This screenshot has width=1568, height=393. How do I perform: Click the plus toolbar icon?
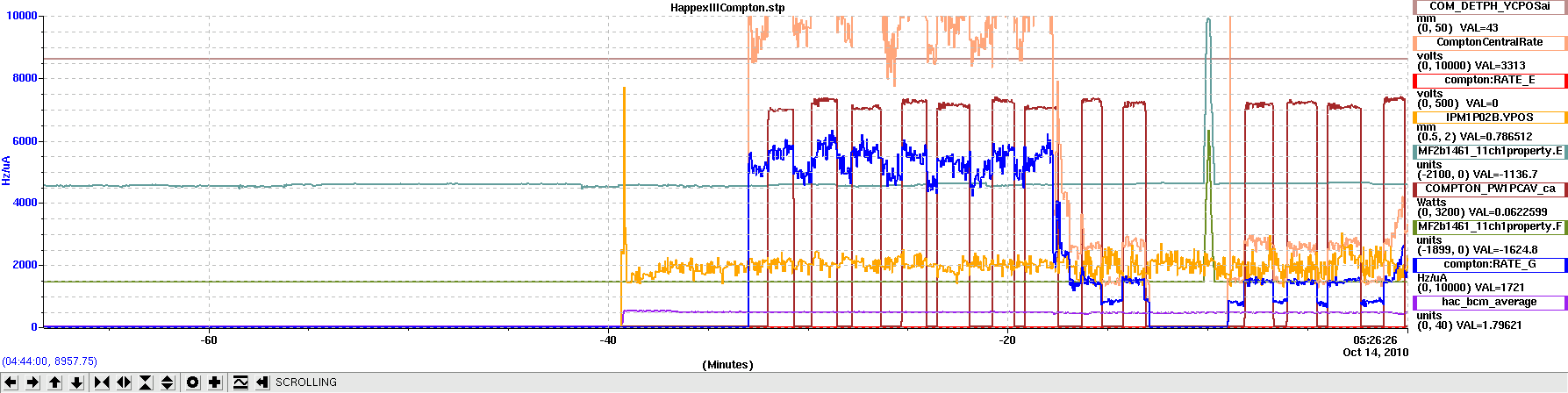click(x=215, y=382)
